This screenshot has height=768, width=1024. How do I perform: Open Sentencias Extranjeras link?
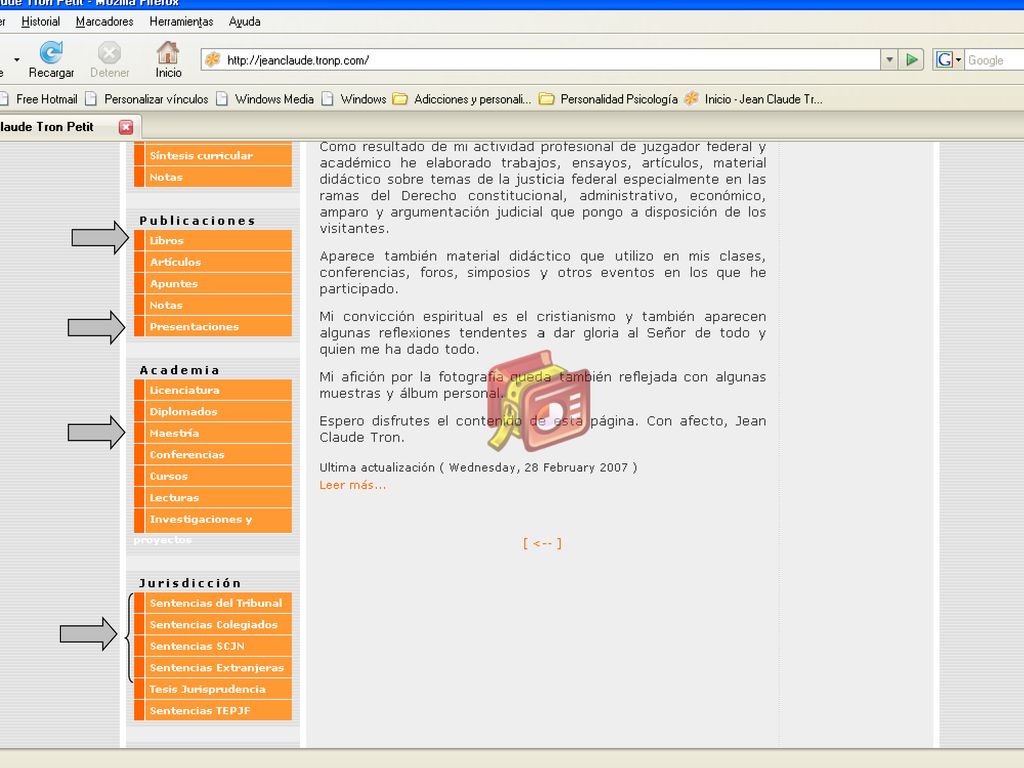(x=213, y=667)
